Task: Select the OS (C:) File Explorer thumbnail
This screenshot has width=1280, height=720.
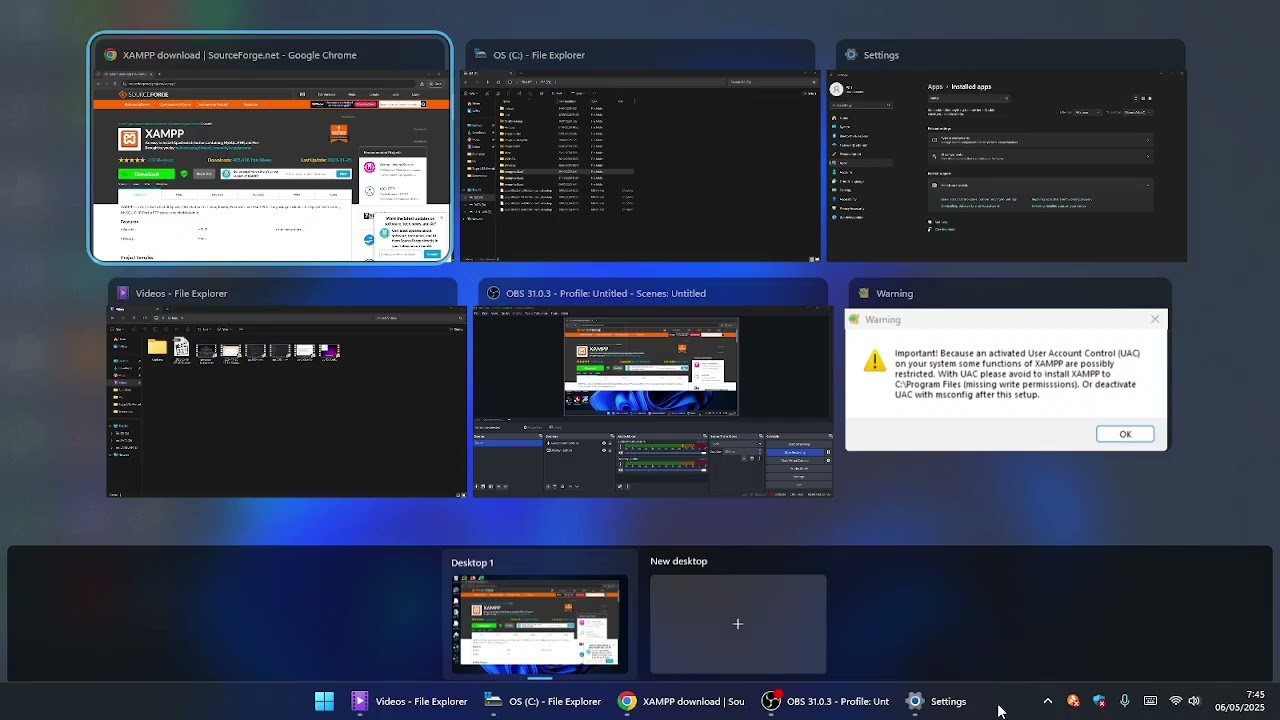Action: click(639, 166)
